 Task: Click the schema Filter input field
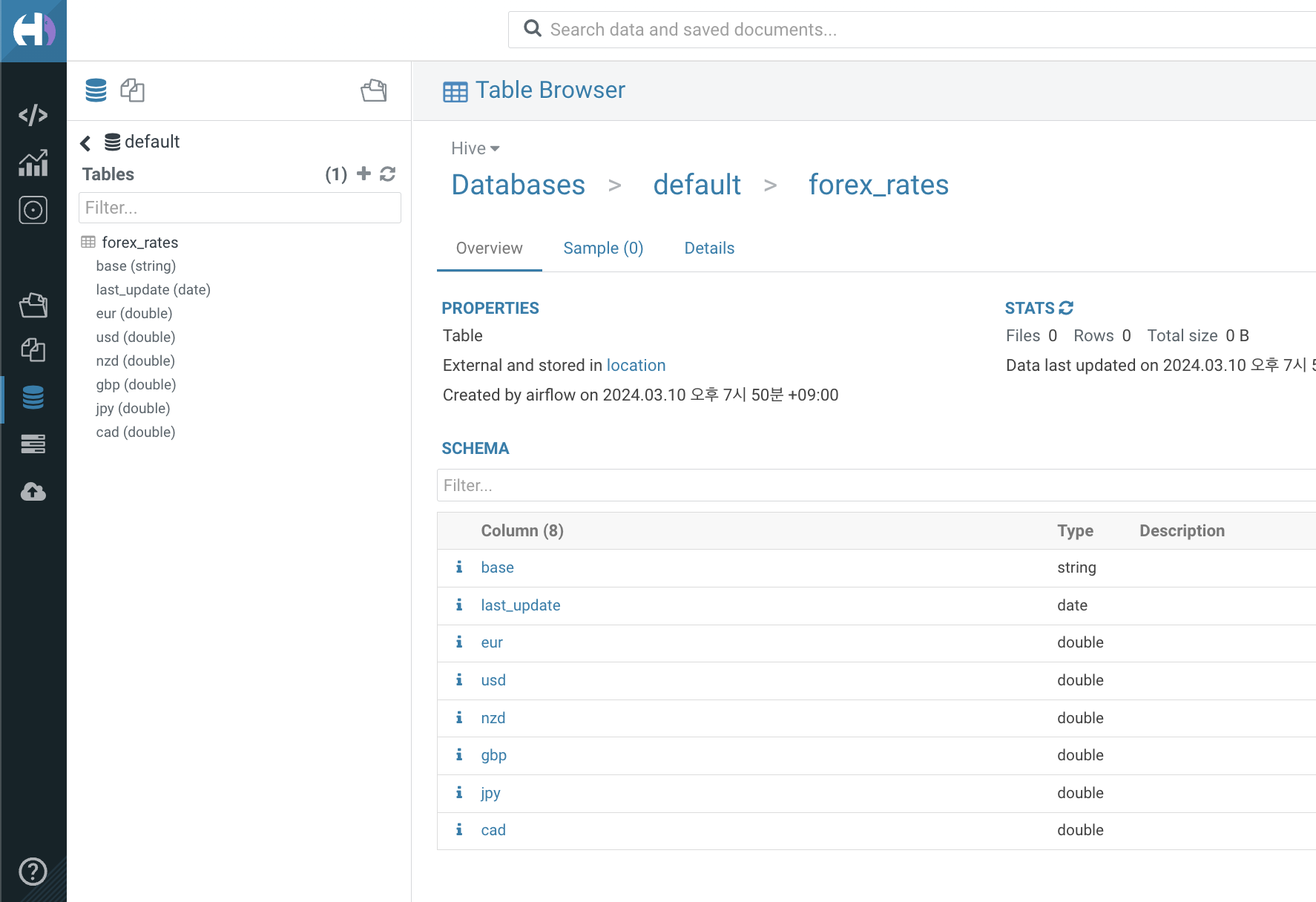[875, 485]
